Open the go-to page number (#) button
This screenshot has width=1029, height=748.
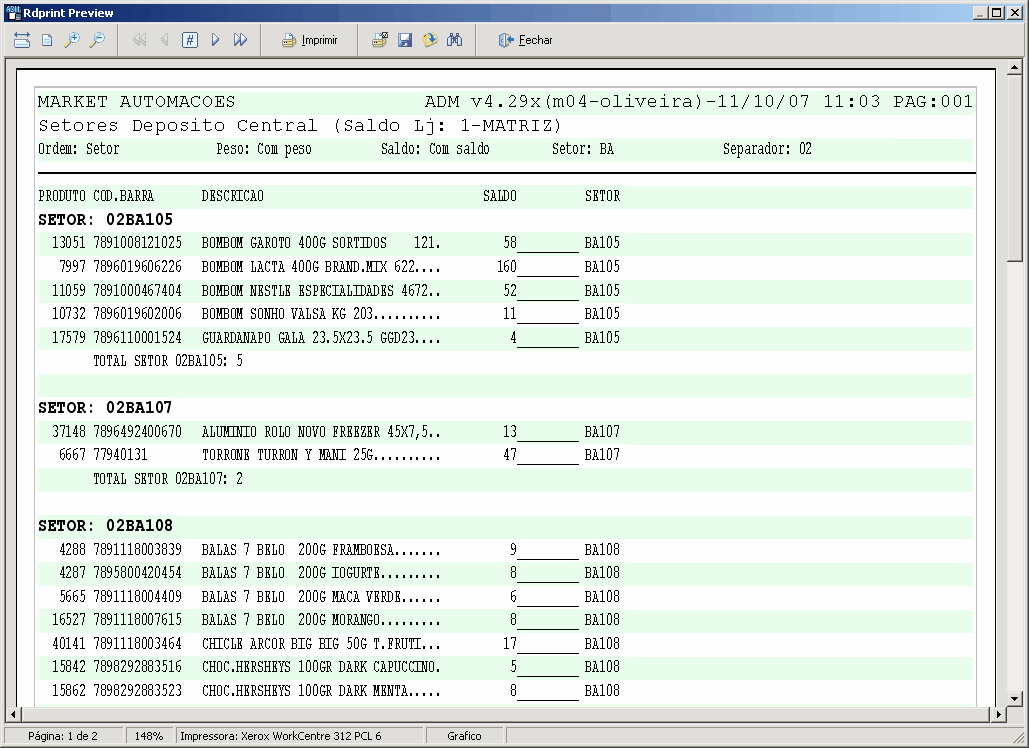(190, 40)
